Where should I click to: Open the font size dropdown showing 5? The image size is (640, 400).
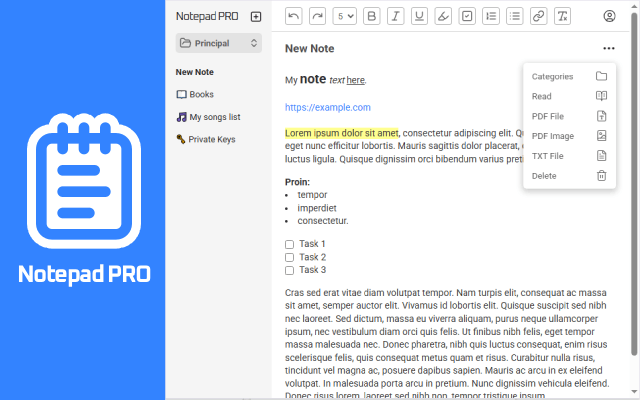coord(345,16)
